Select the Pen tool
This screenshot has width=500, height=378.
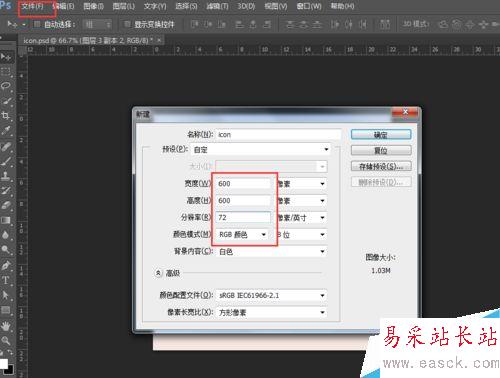pos(6,266)
